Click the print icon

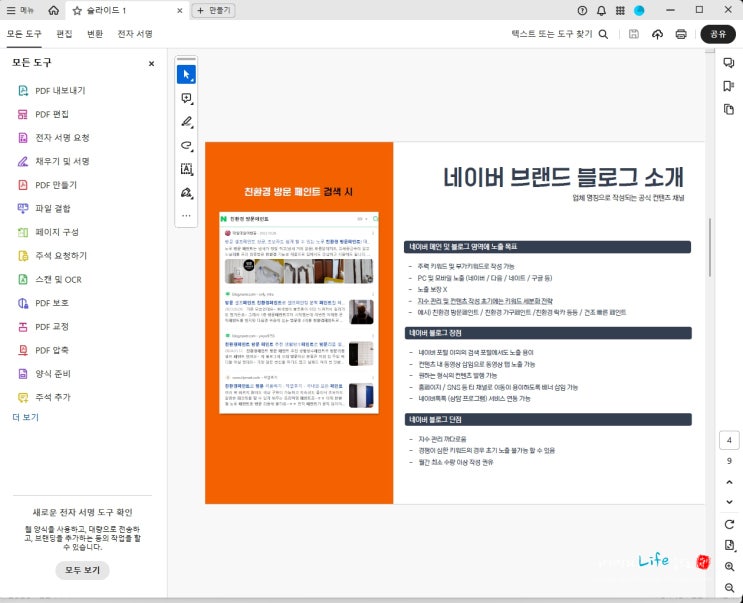pyautogui.click(x=681, y=34)
